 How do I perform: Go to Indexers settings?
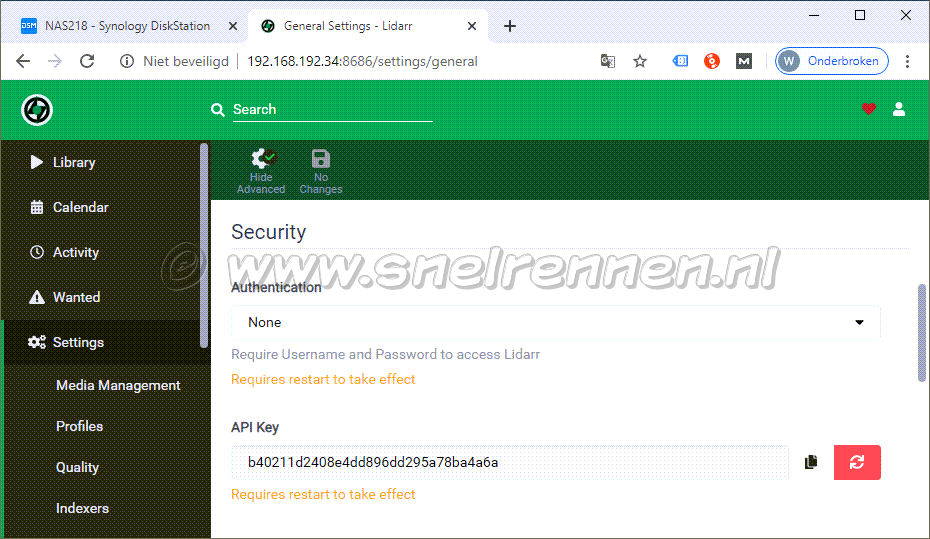click(x=82, y=508)
